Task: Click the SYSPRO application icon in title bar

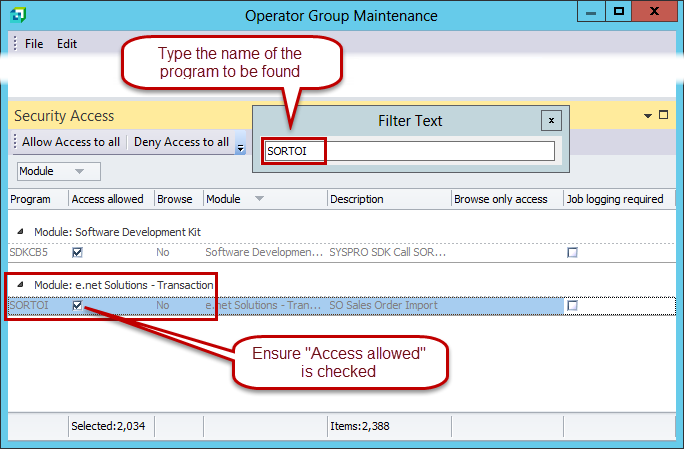Action: (17, 15)
